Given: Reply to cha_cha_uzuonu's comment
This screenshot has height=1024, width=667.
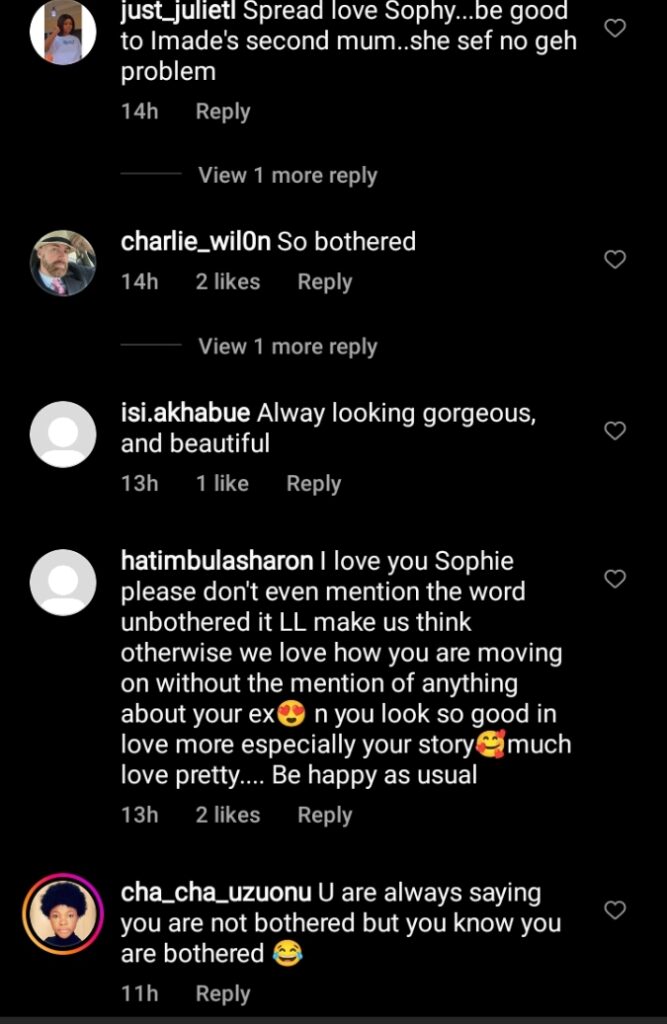Looking at the screenshot, I should (x=222, y=993).
